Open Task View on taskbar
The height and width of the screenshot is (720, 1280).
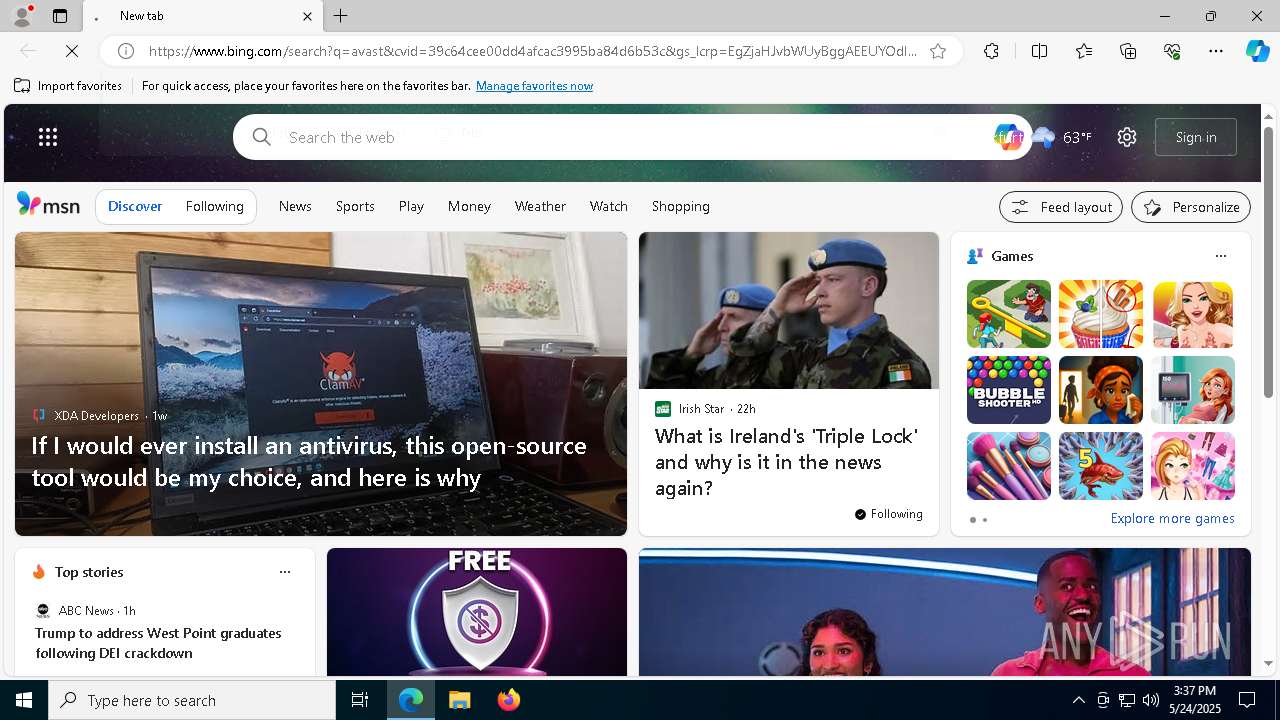[360, 700]
